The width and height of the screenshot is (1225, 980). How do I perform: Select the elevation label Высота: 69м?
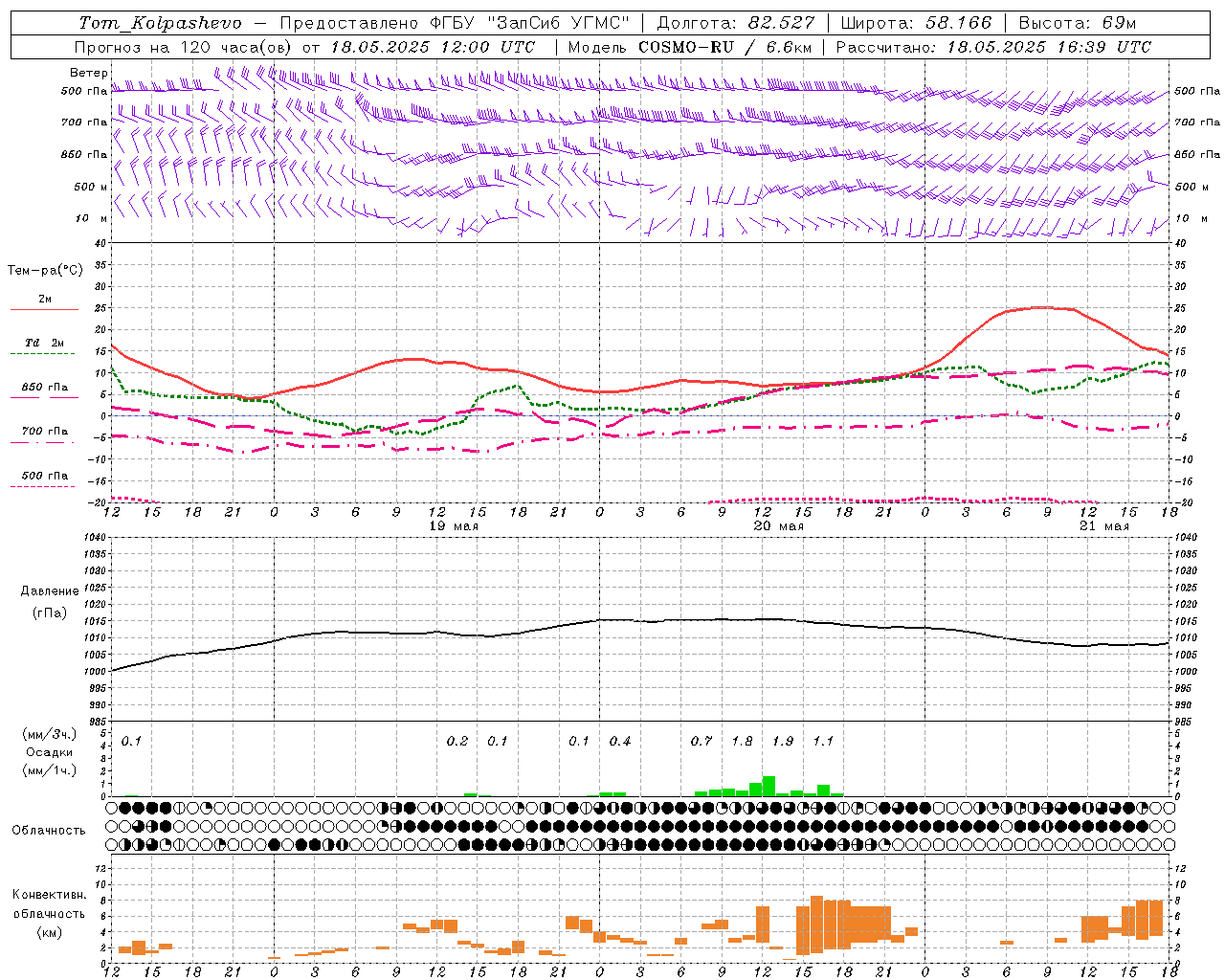(x=1077, y=22)
